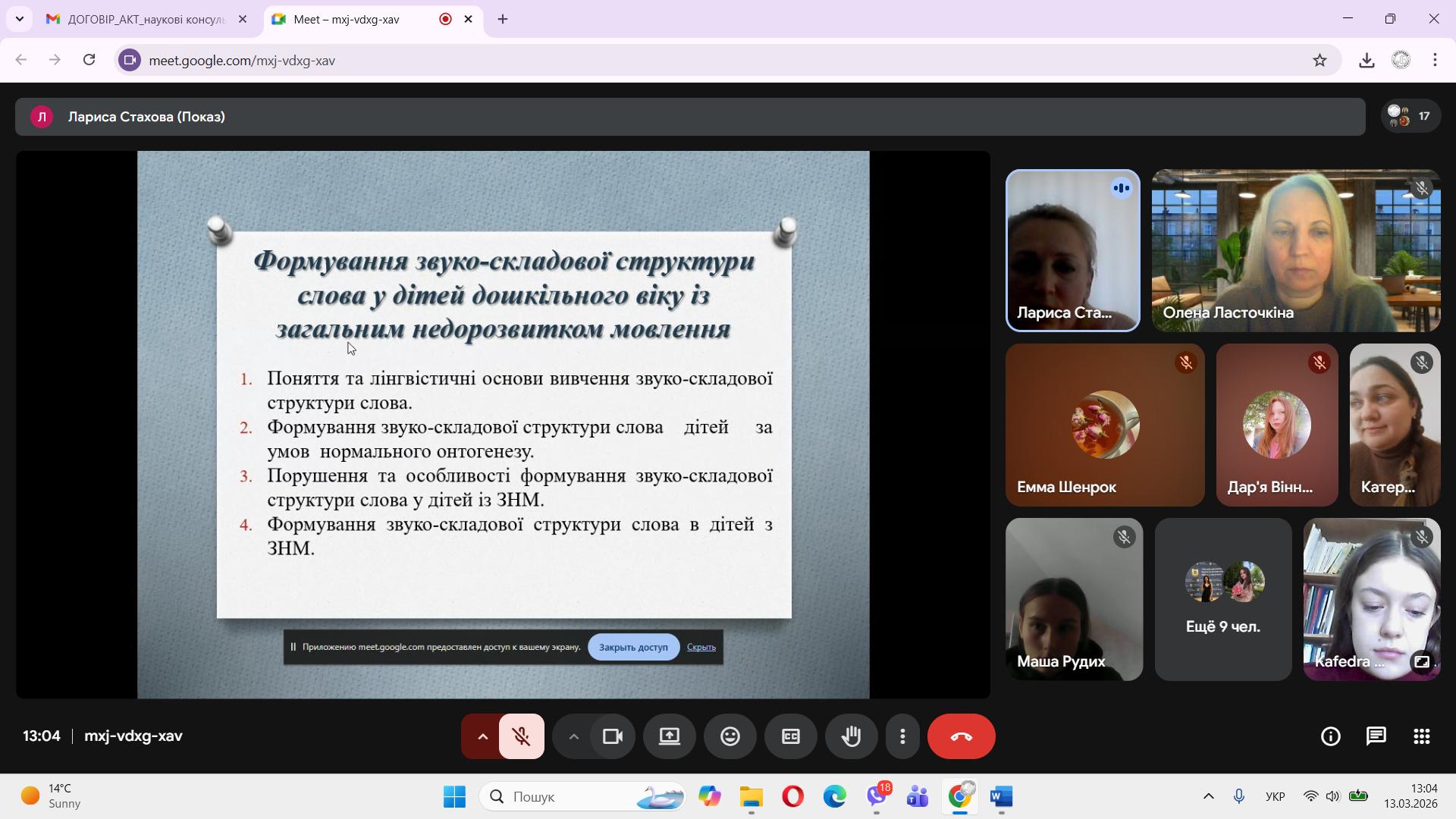Screen dimensions: 1456x819
Task: Click the 'Скрыть' link
Action: 701,647
